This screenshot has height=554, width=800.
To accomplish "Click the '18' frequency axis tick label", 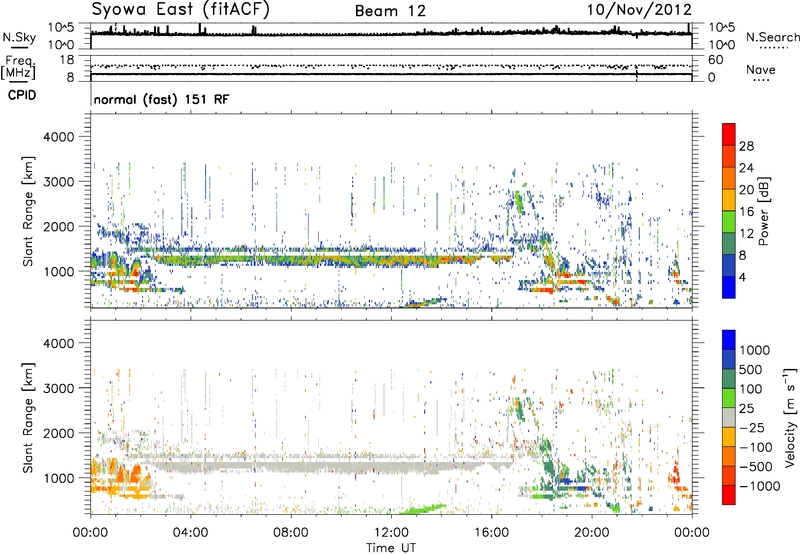I will click(67, 60).
